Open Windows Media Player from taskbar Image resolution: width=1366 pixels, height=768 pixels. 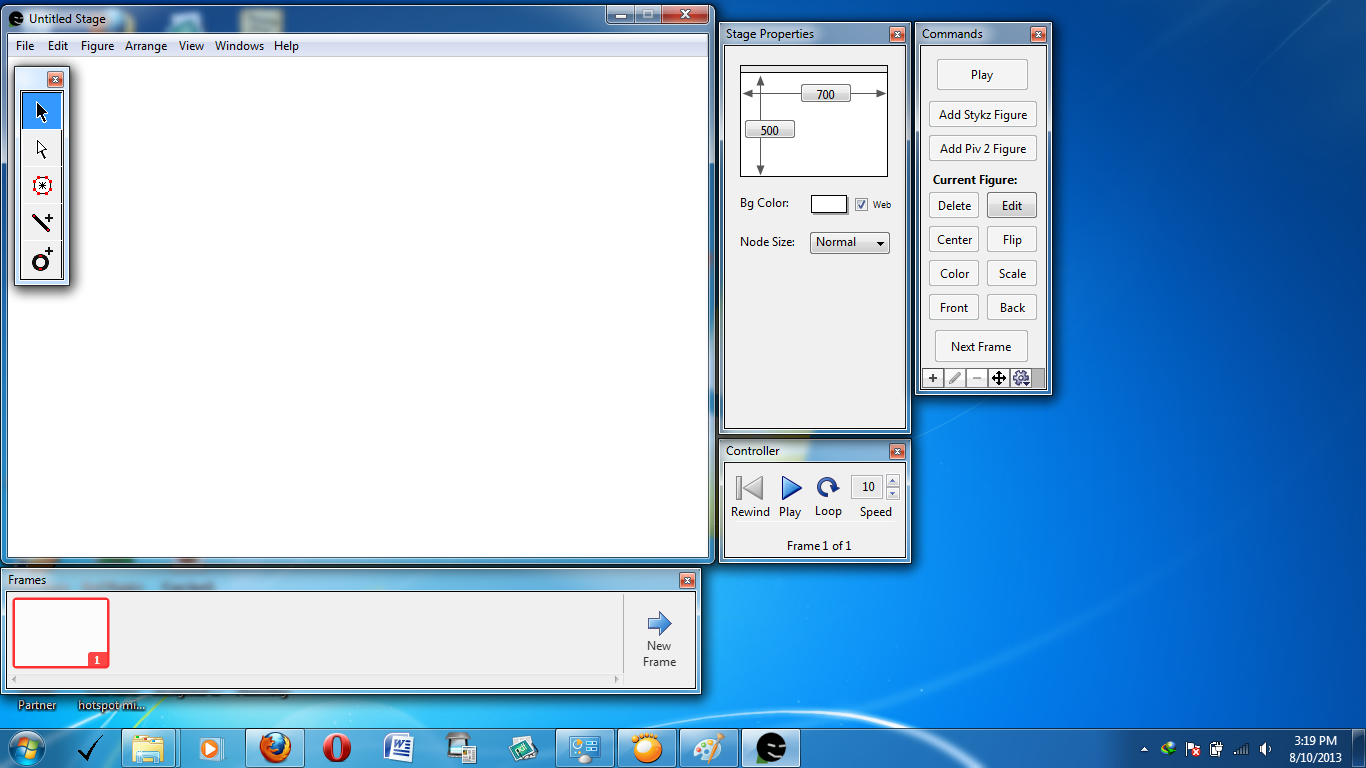point(210,748)
